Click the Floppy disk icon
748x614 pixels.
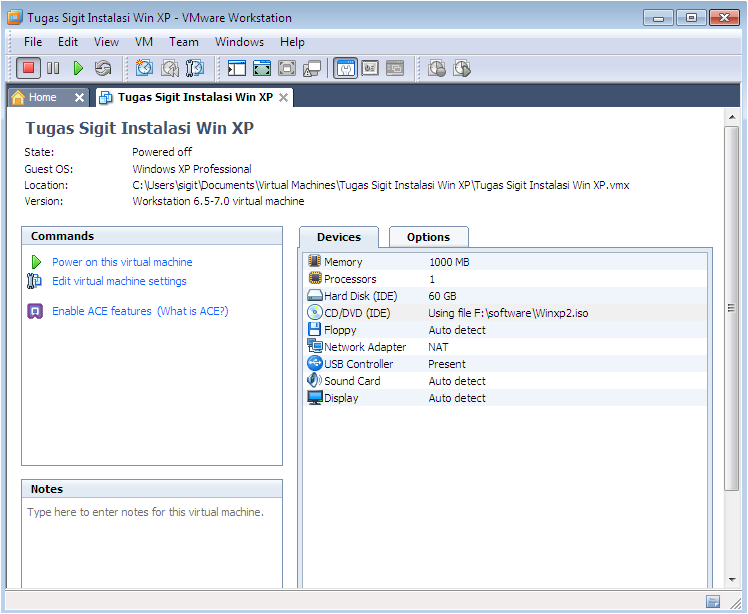[x=314, y=329]
